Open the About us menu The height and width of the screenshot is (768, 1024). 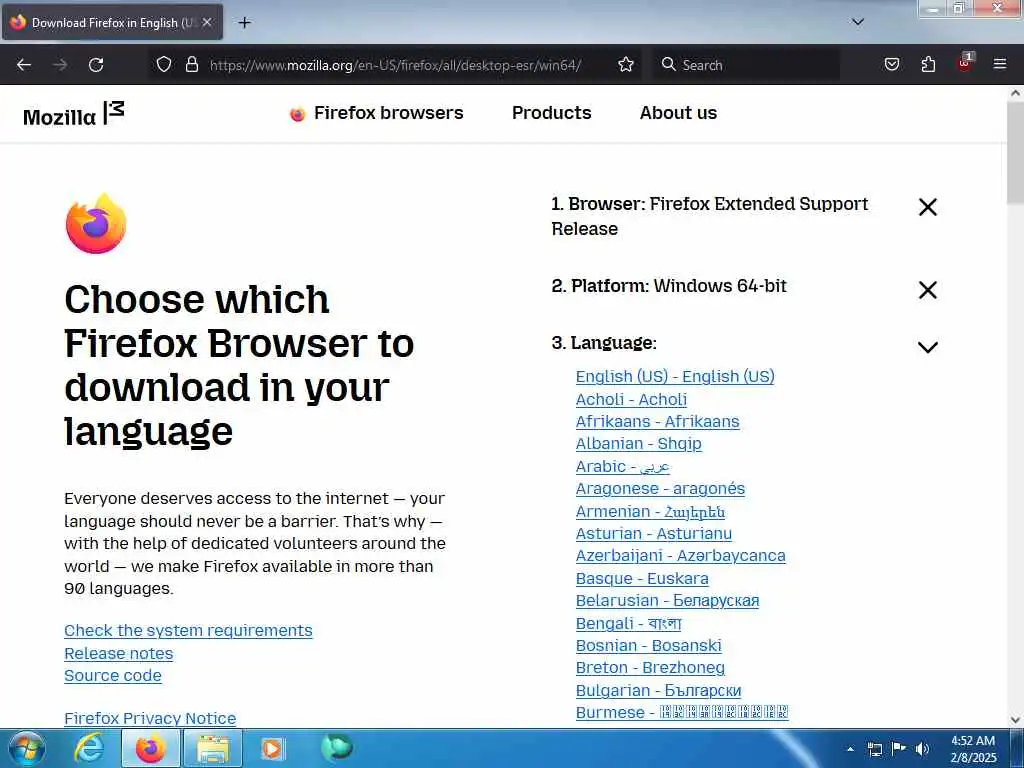click(678, 113)
